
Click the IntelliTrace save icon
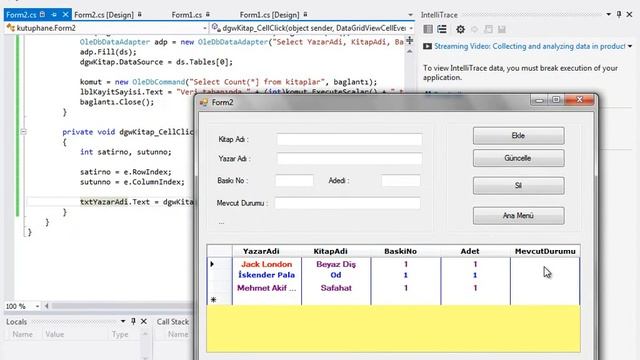[x=502, y=29]
